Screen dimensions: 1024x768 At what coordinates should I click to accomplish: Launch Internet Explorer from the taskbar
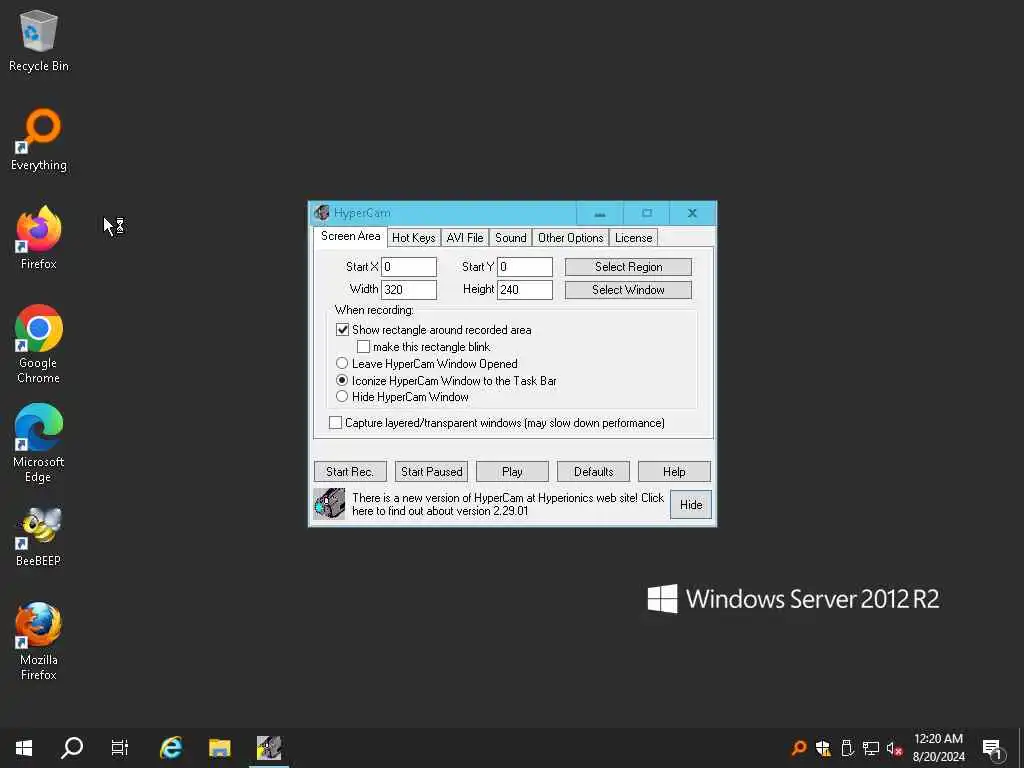pyautogui.click(x=171, y=748)
